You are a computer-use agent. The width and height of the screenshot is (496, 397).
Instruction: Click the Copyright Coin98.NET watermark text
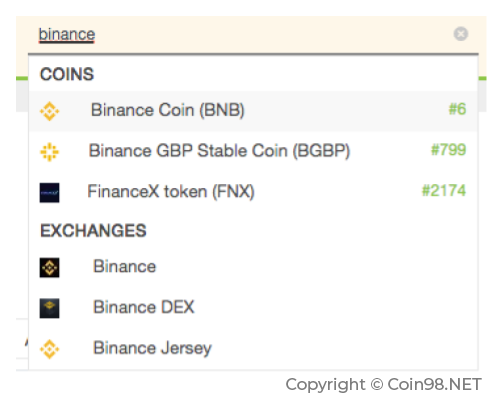click(x=384, y=384)
